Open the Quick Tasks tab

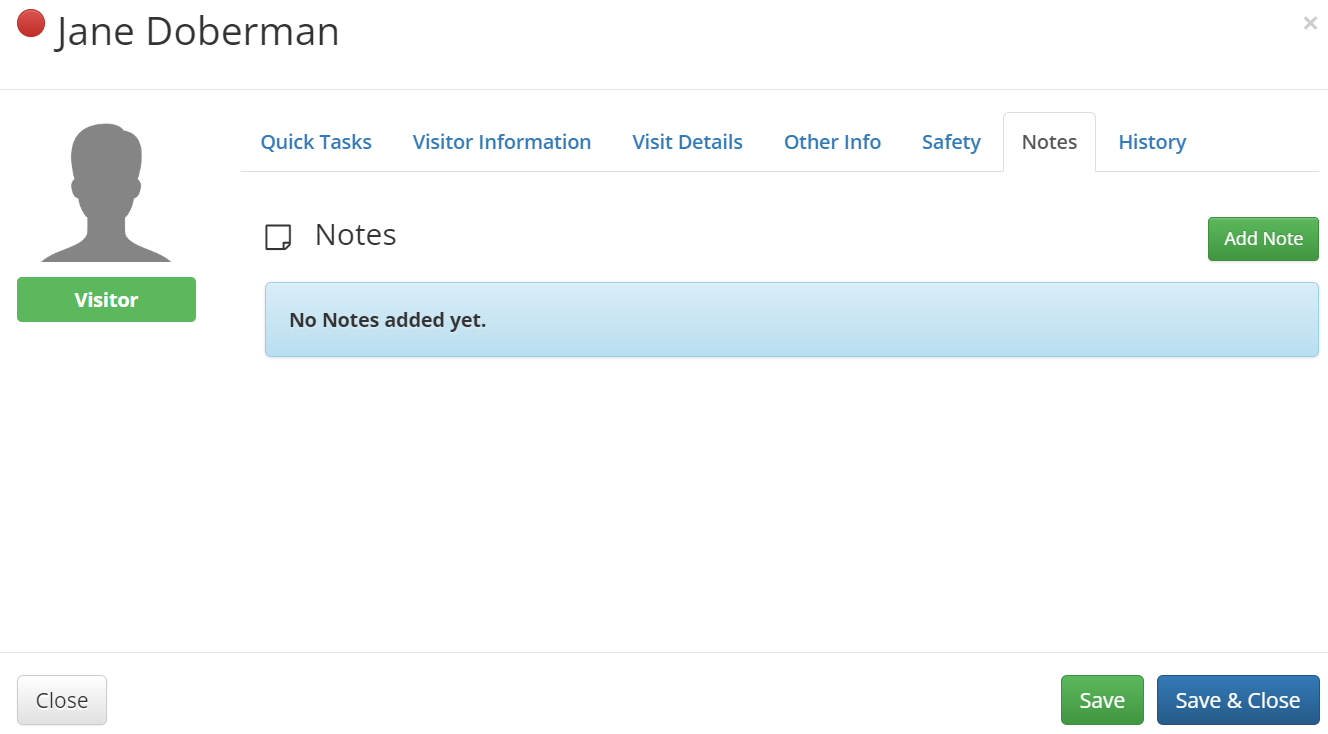(x=316, y=142)
